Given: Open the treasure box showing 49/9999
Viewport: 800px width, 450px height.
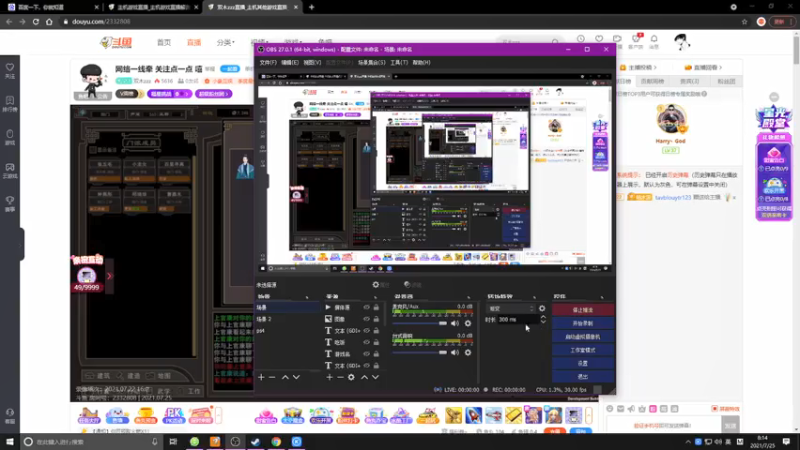Looking at the screenshot, I should pos(87,276).
